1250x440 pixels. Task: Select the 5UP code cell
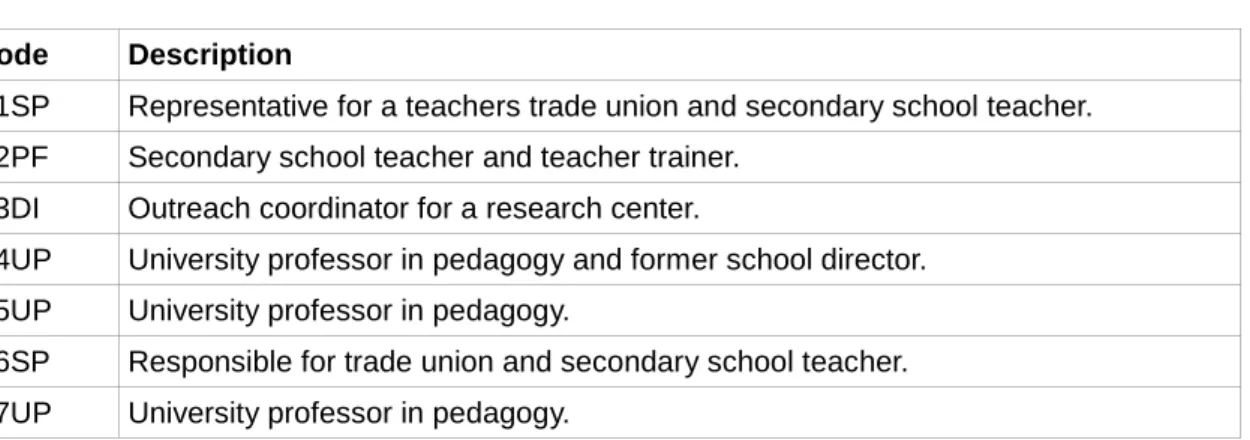pyautogui.click(x=58, y=310)
